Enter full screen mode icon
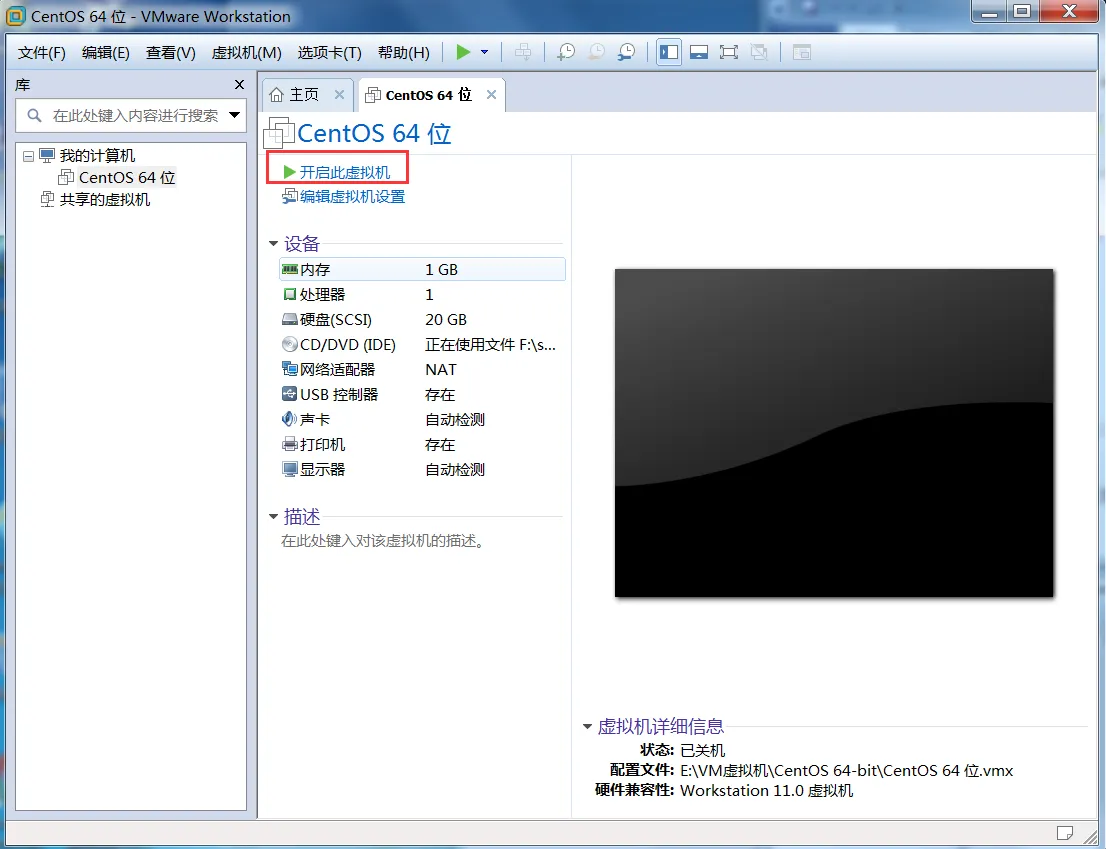The width and height of the screenshot is (1106, 849). pos(729,52)
